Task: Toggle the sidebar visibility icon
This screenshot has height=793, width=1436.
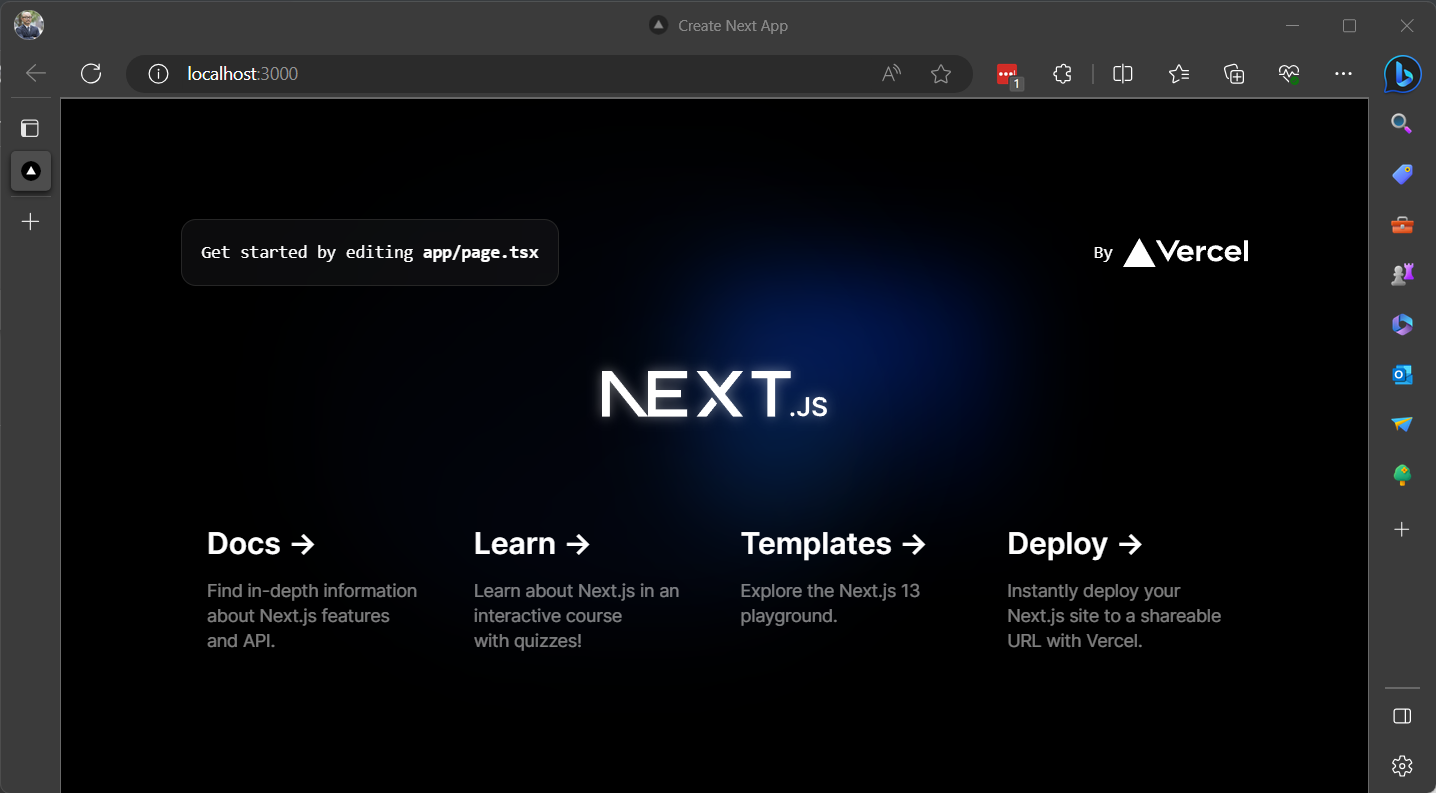Action: pyautogui.click(x=1402, y=716)
